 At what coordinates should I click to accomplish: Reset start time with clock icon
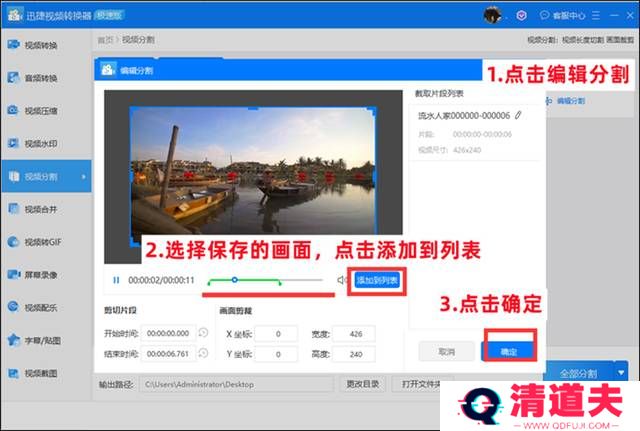pos(203,333)
